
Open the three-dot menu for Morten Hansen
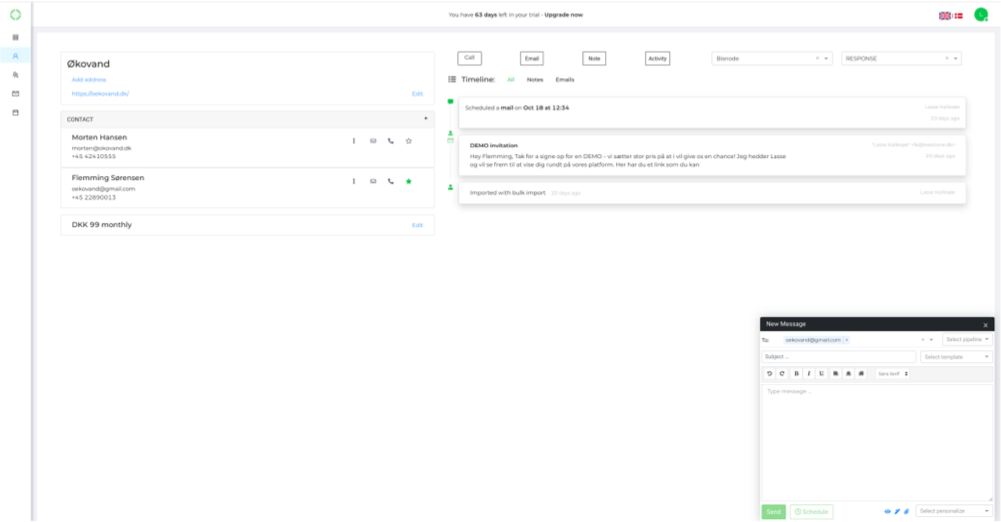(x=354, y=141)
